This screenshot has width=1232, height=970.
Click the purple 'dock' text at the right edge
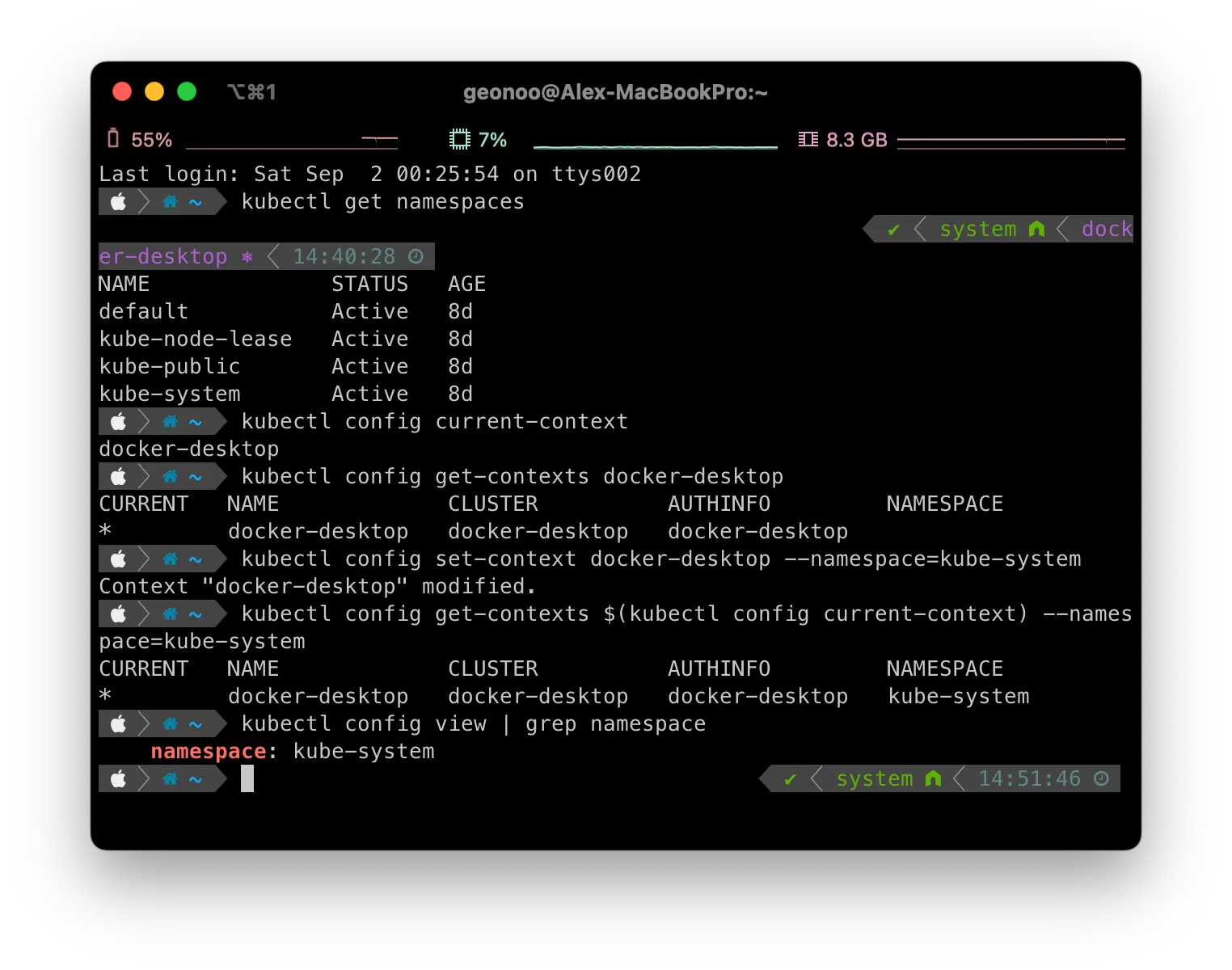click(x=1107, y=230)
